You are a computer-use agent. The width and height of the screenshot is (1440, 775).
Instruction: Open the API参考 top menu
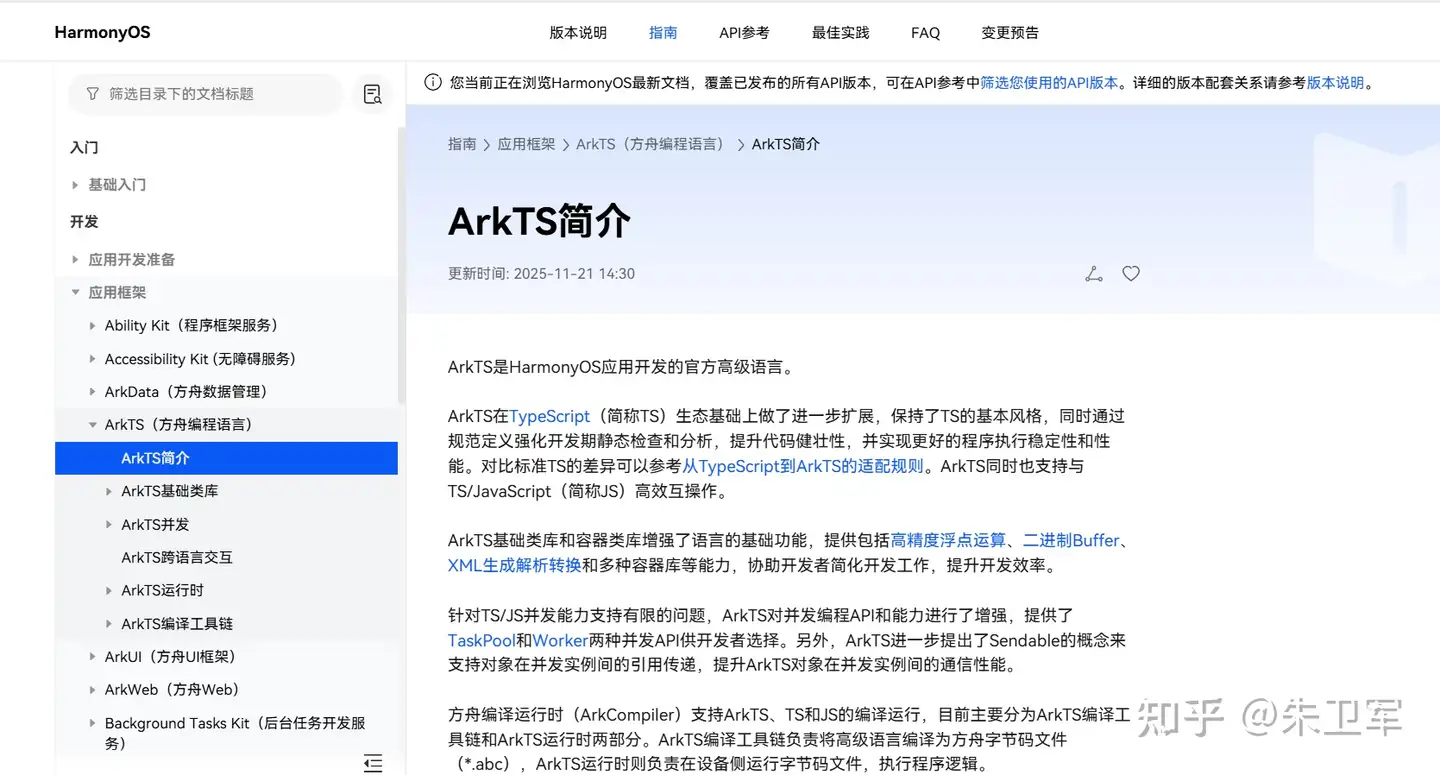pyautogui.click(x=744, y=32)
